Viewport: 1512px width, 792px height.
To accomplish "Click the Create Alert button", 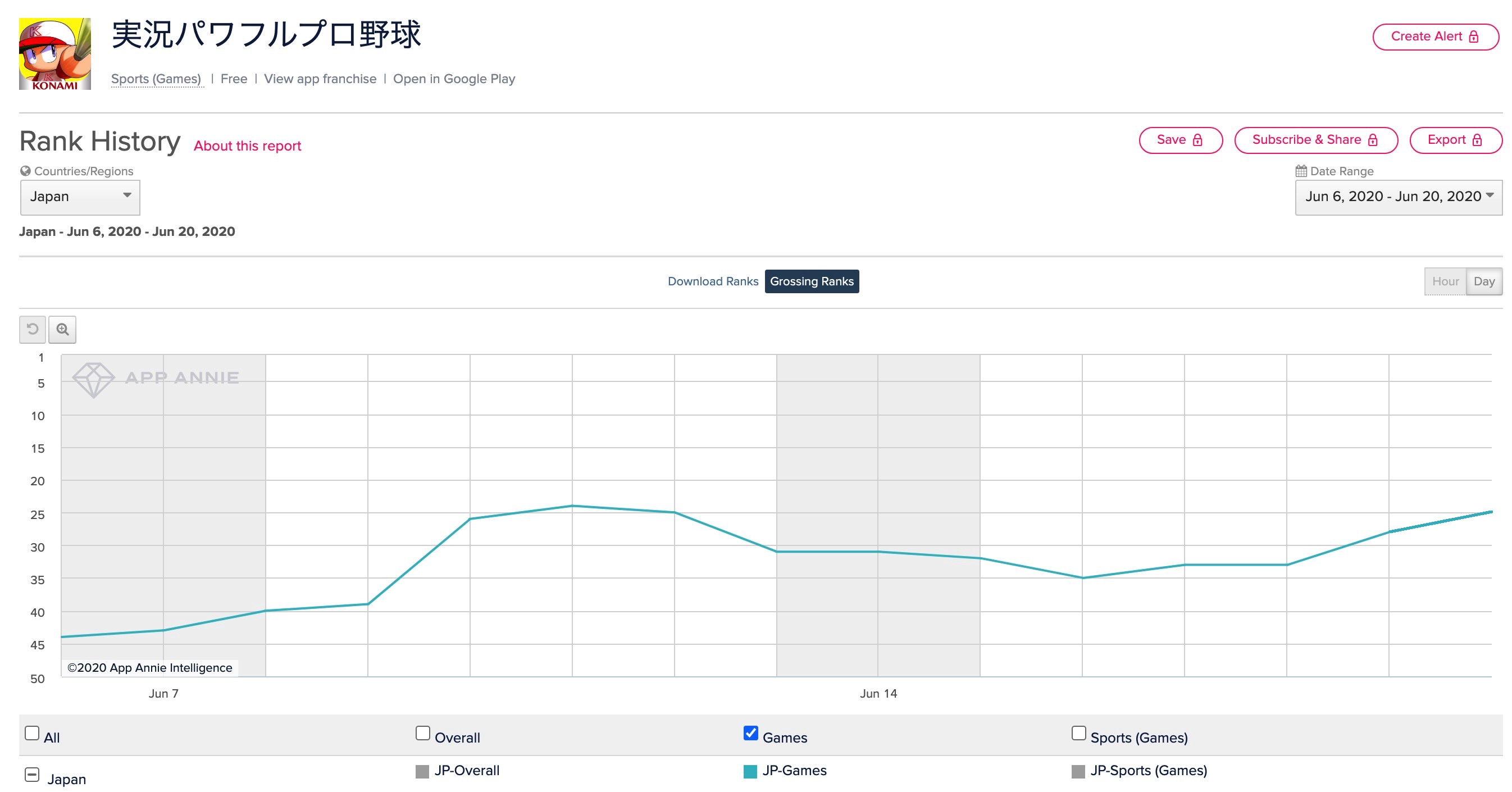I will pyautogui.click(x=1436, y=37).
